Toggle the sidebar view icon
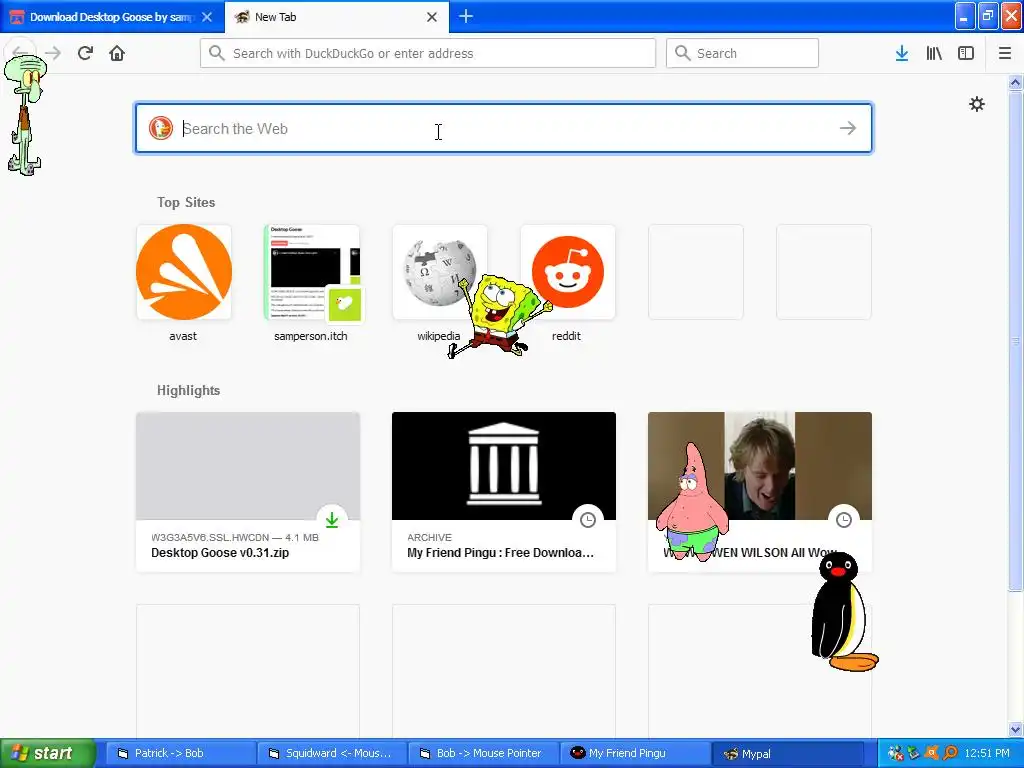 pos(966,54)
